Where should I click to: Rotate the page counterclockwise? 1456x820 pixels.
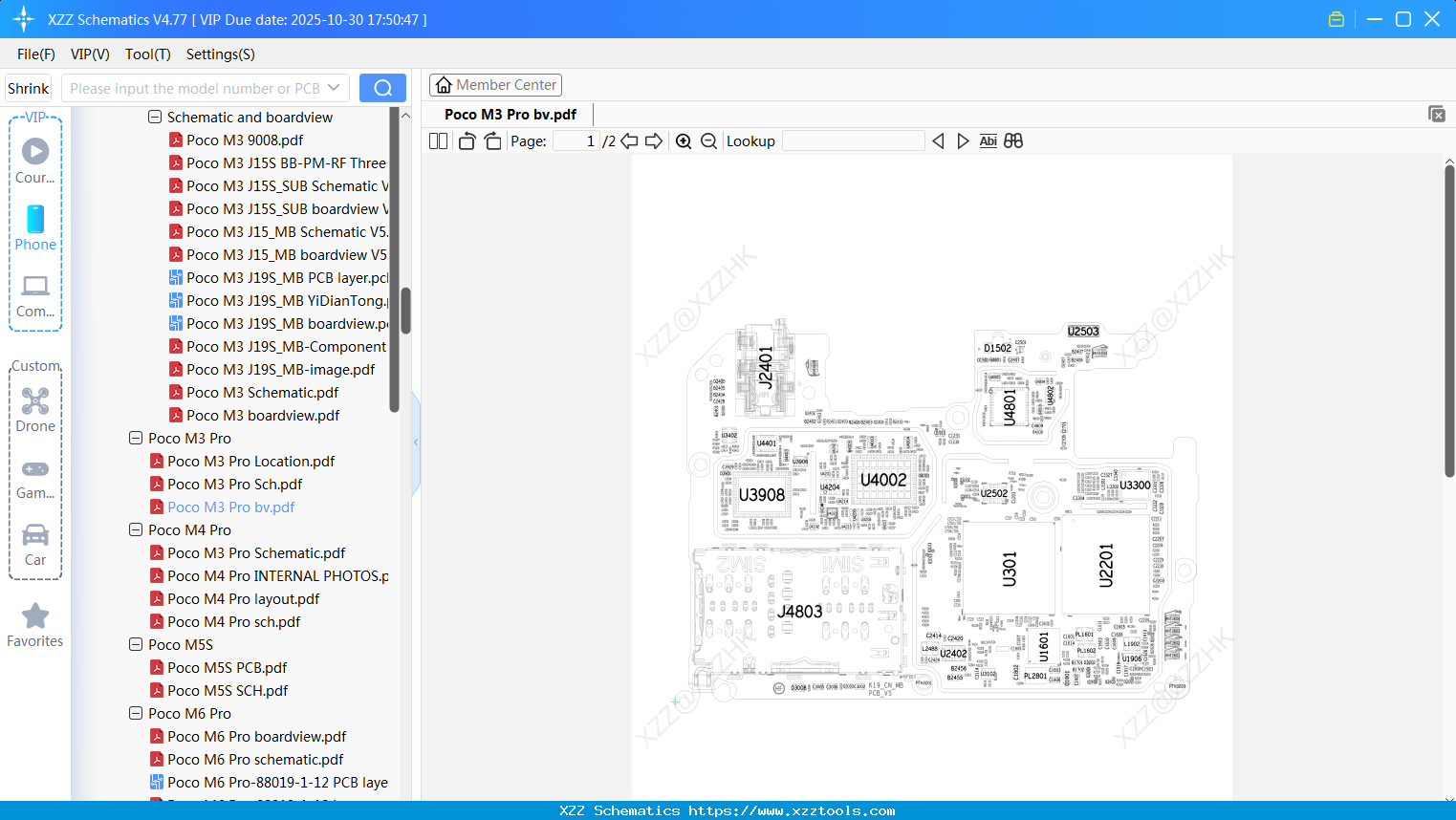coord(467,141)
